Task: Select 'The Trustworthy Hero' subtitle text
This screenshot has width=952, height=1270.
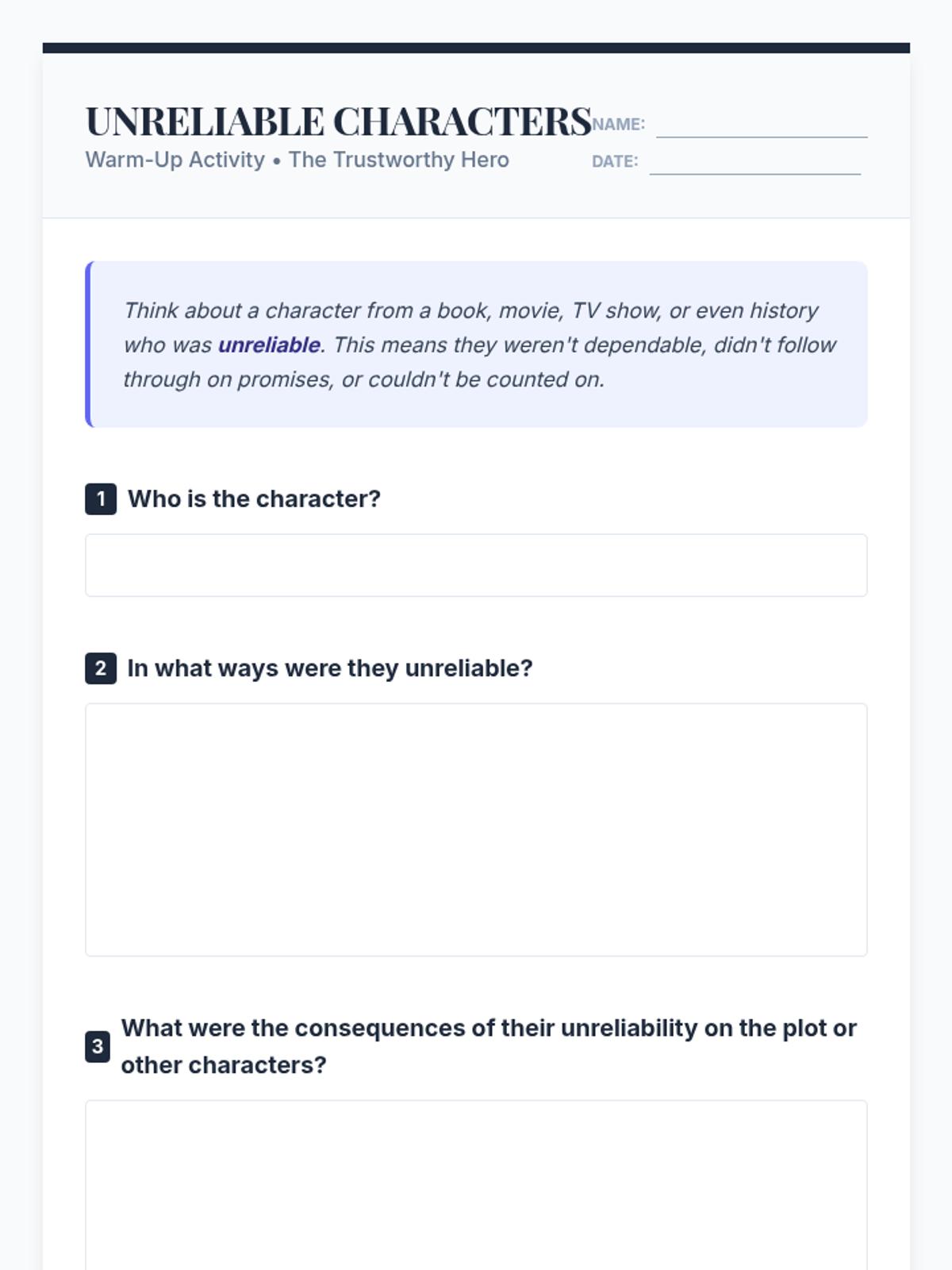Action: pos(398,160)
